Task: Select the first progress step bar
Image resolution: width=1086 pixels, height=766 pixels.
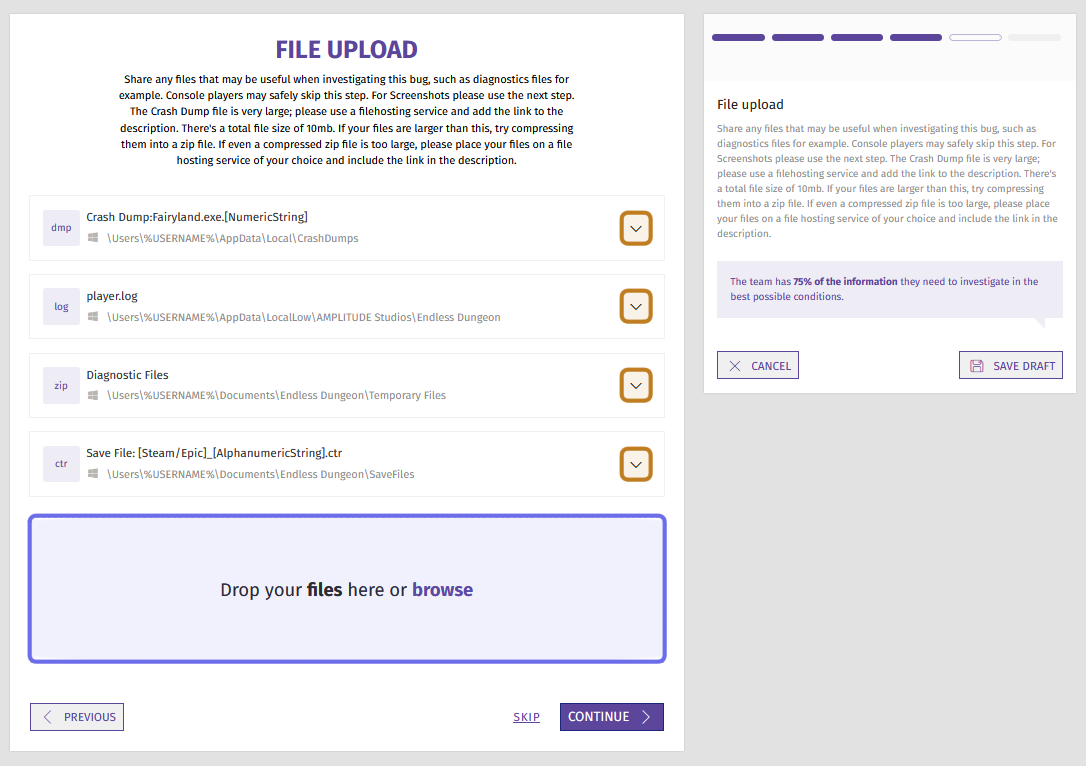Action: [738, 37]
